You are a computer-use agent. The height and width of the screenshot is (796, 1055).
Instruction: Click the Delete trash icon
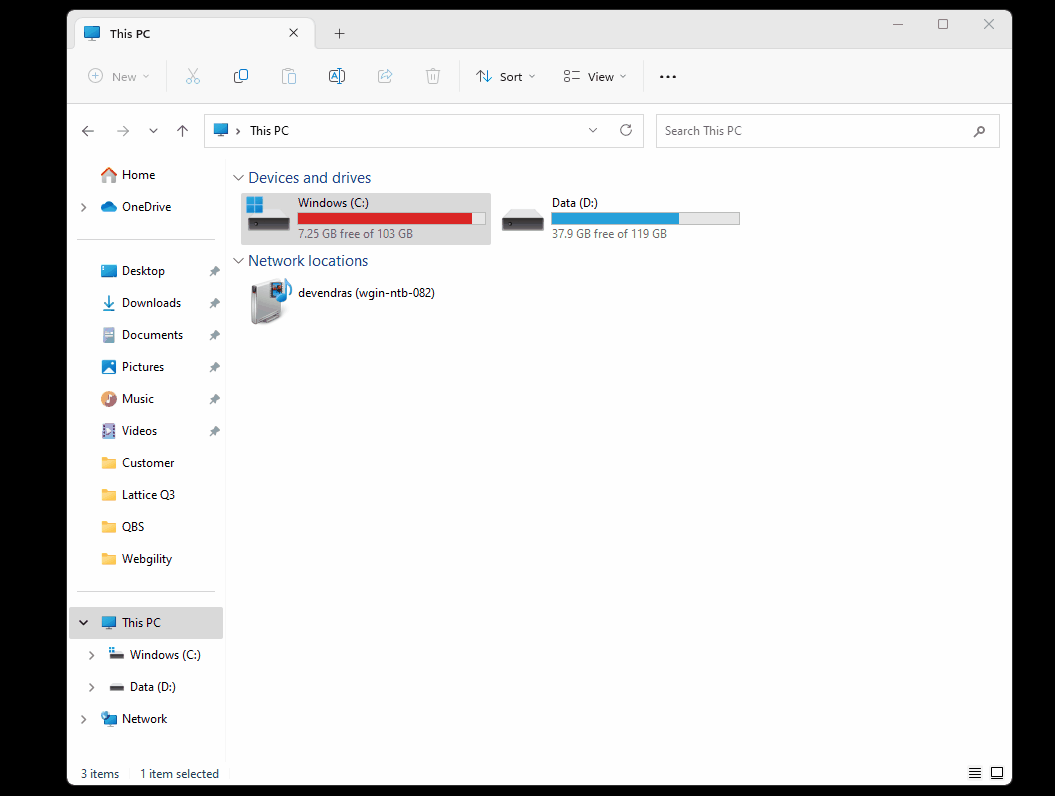click(x=433, y=76)
